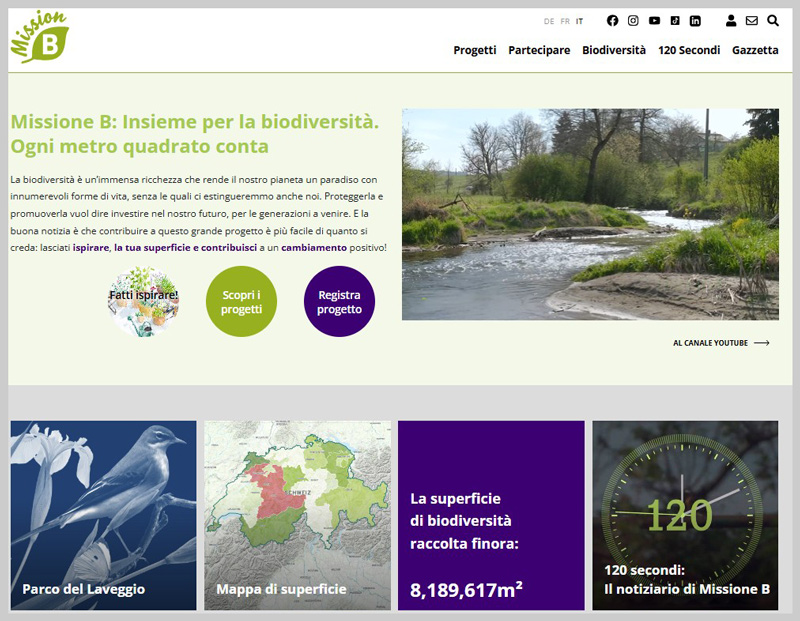Click the YouTube icon in header
This screenshot has height=621, width=800.
click(654, 21)
